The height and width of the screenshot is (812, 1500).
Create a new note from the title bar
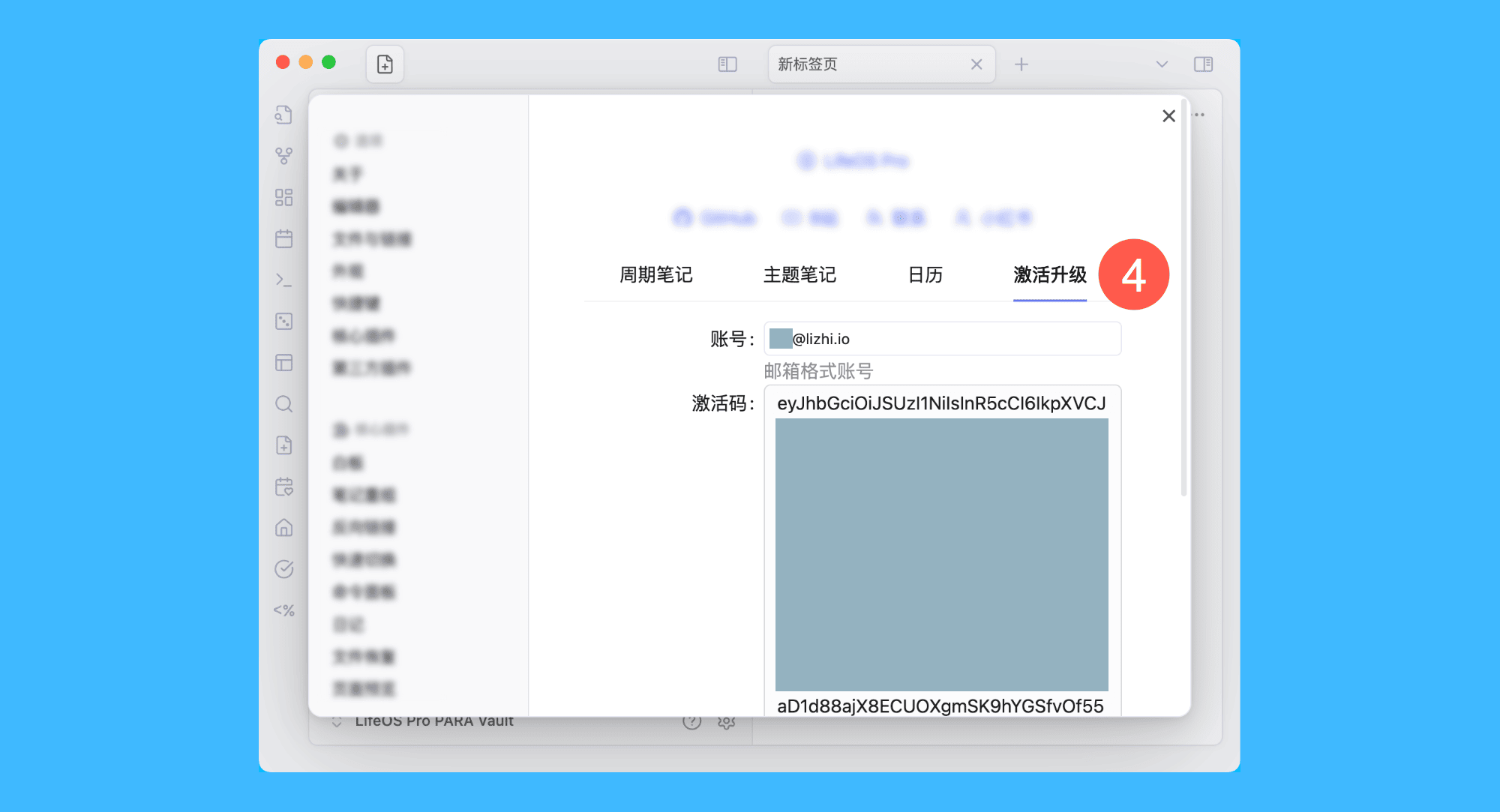385,64
